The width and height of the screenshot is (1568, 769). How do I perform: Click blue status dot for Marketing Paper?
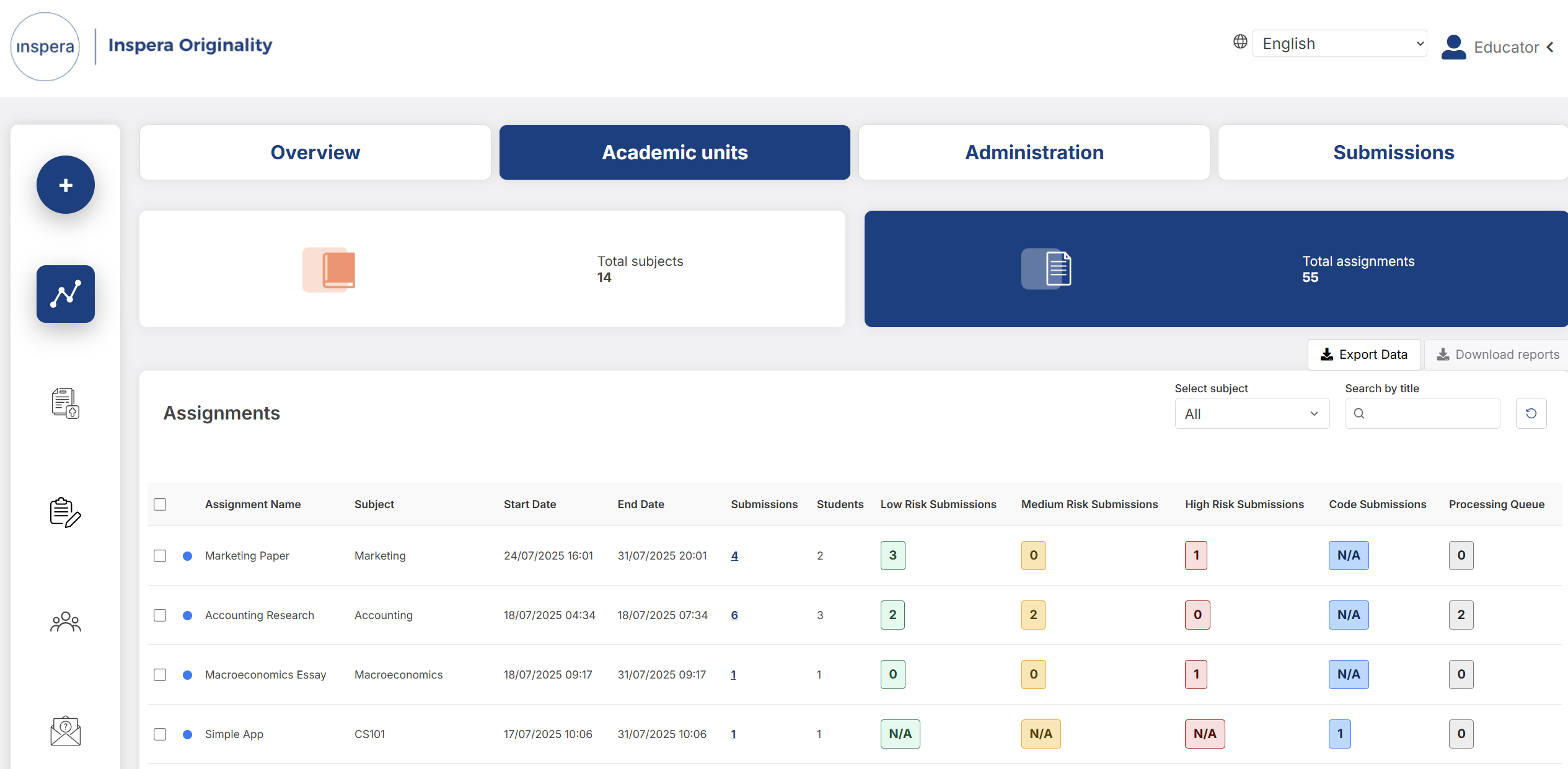pos(187,556)
